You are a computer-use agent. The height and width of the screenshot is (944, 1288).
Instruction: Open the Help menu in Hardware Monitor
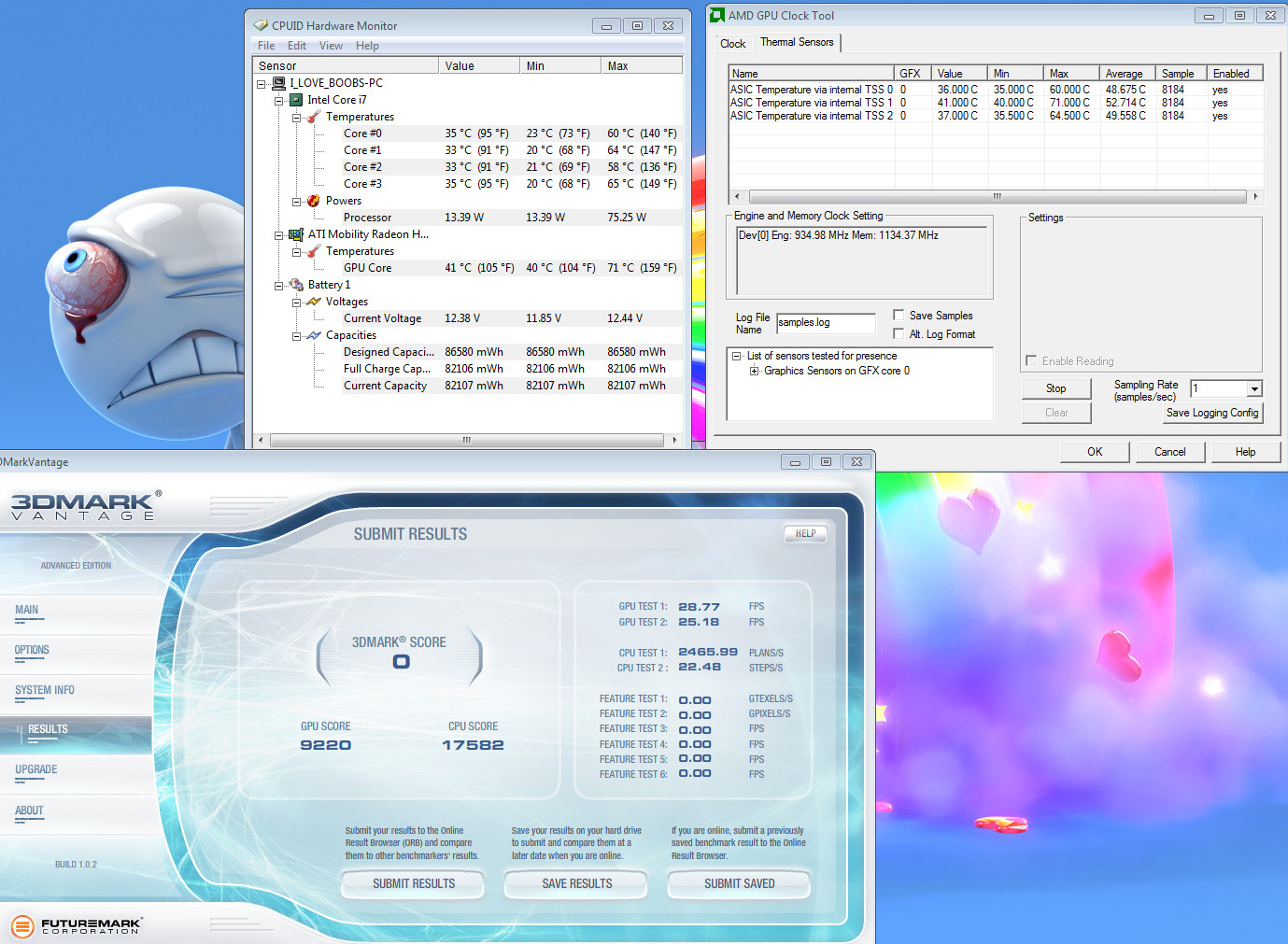coord(367,46)
